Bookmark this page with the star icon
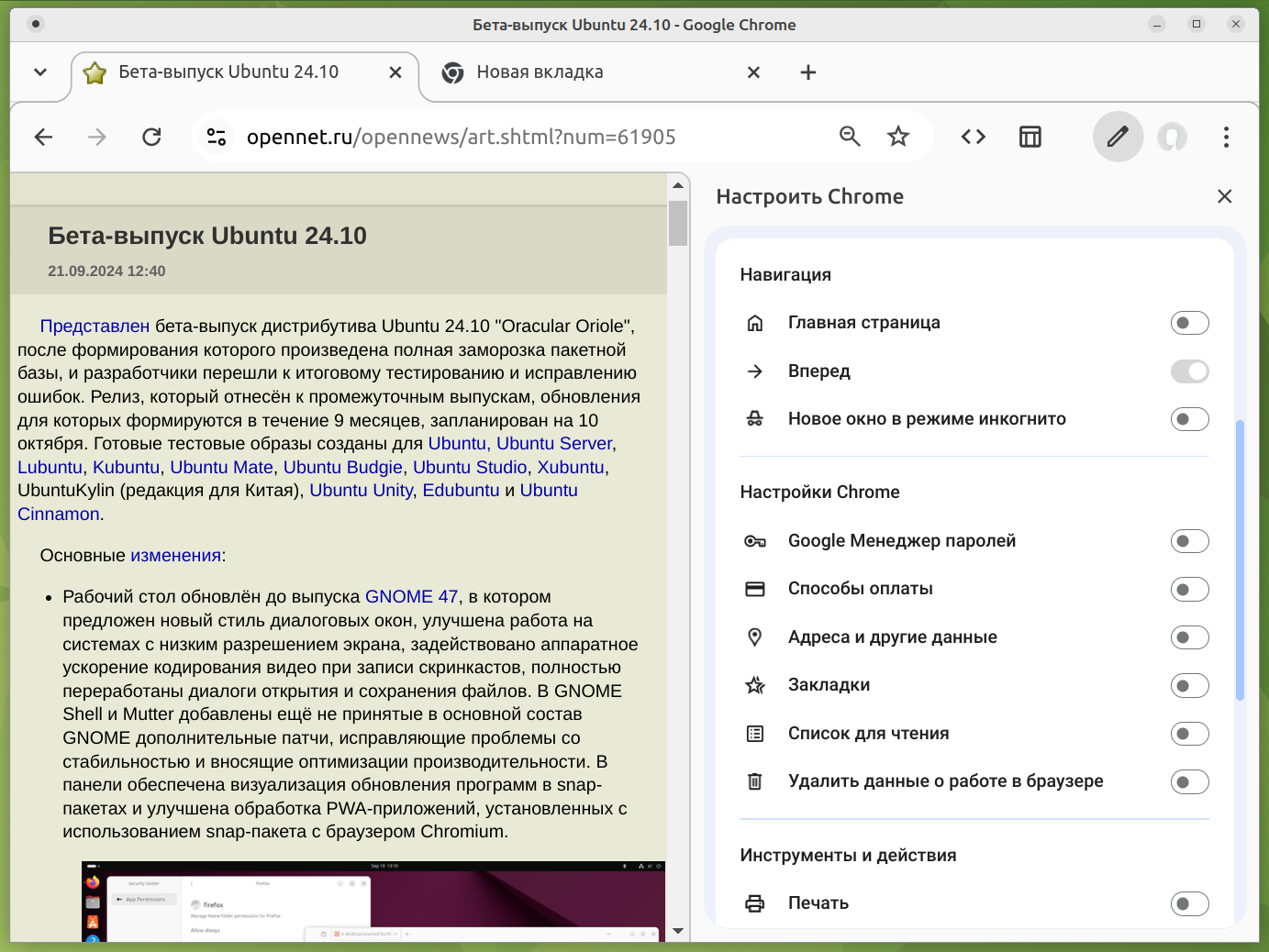The image size is (1269, 952). (x=898, y=138)
